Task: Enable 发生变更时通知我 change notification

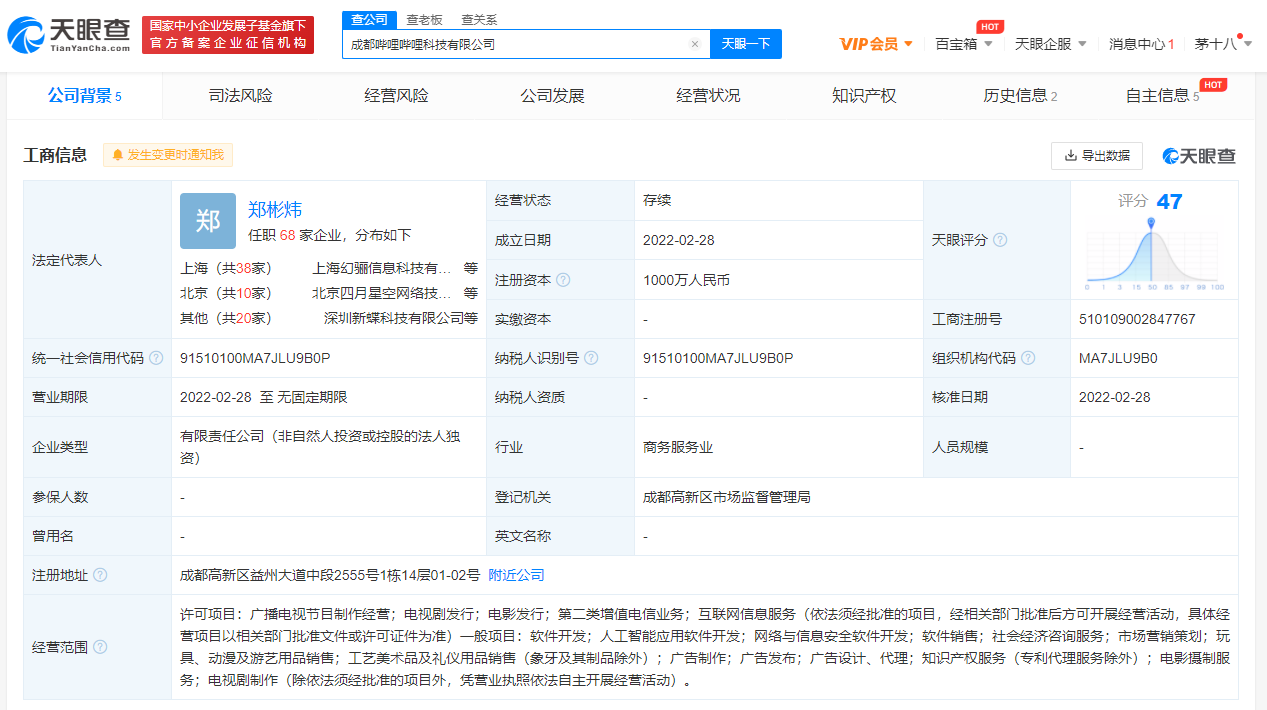Action: (x=168, y=155)
